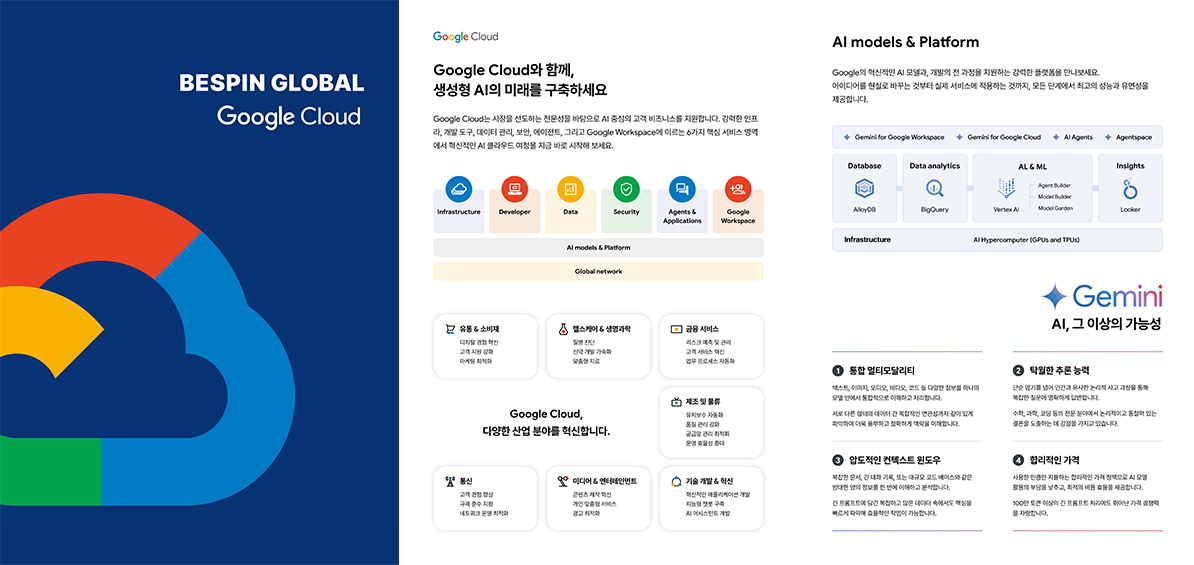Click the blue Infrastructure cloud icon
Screen dimensions: 1194x565
tap(458, 188)
